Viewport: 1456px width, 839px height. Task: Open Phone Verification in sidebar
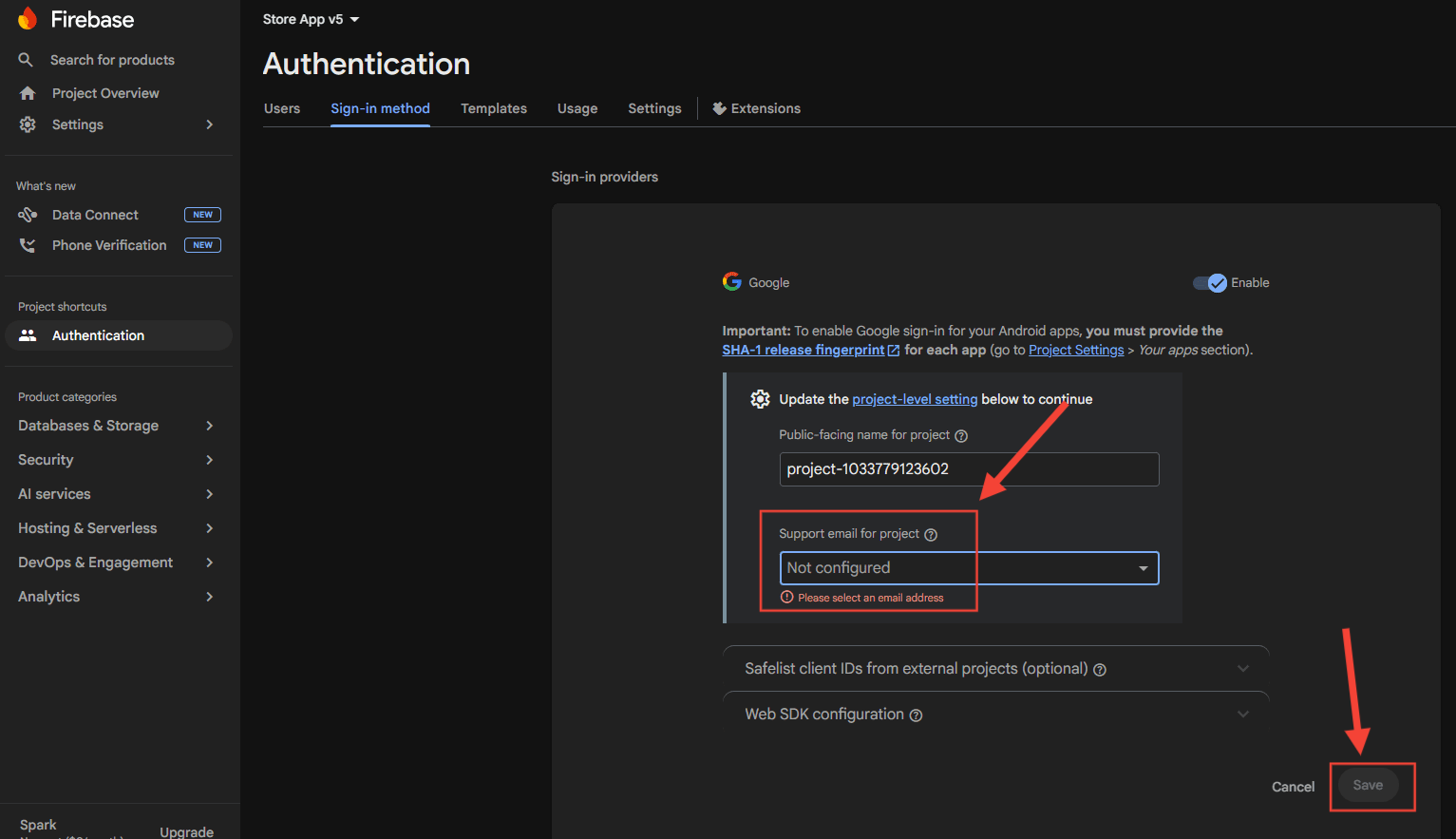[x=109, y=245]
